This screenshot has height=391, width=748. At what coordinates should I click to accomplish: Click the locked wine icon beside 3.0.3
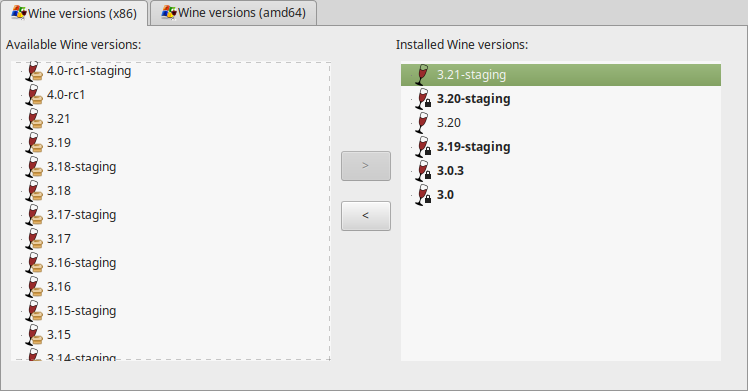tap(423, 171)
